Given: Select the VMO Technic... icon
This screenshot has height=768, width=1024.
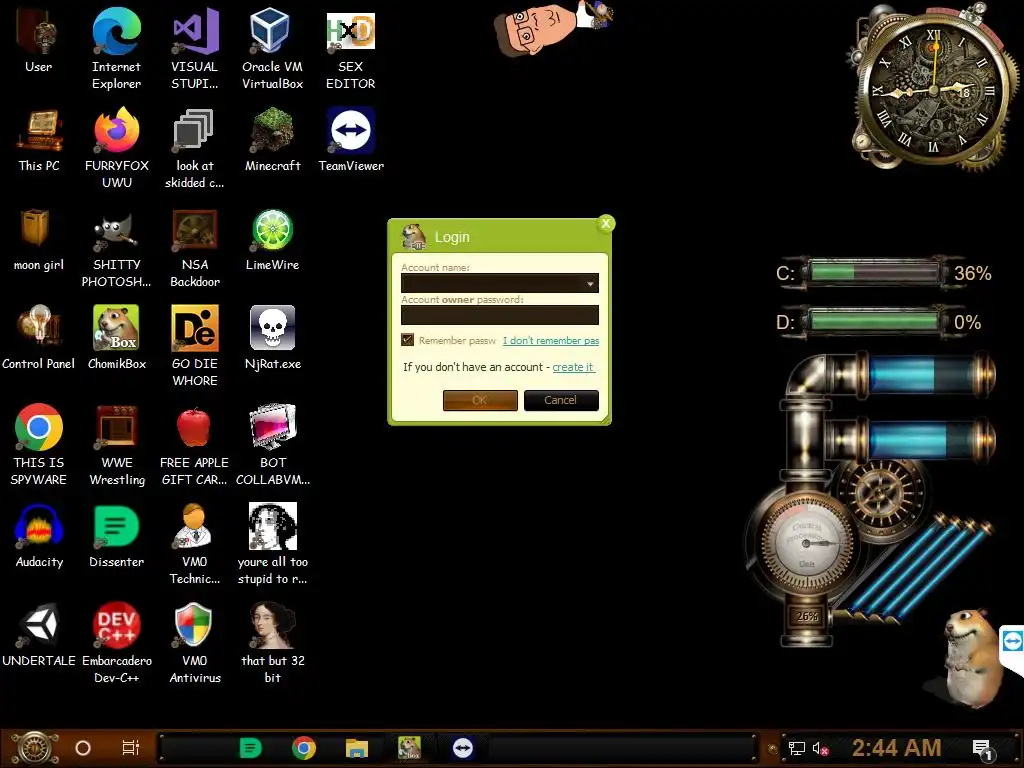Looking at the screenshot, I should pos(195,544).
